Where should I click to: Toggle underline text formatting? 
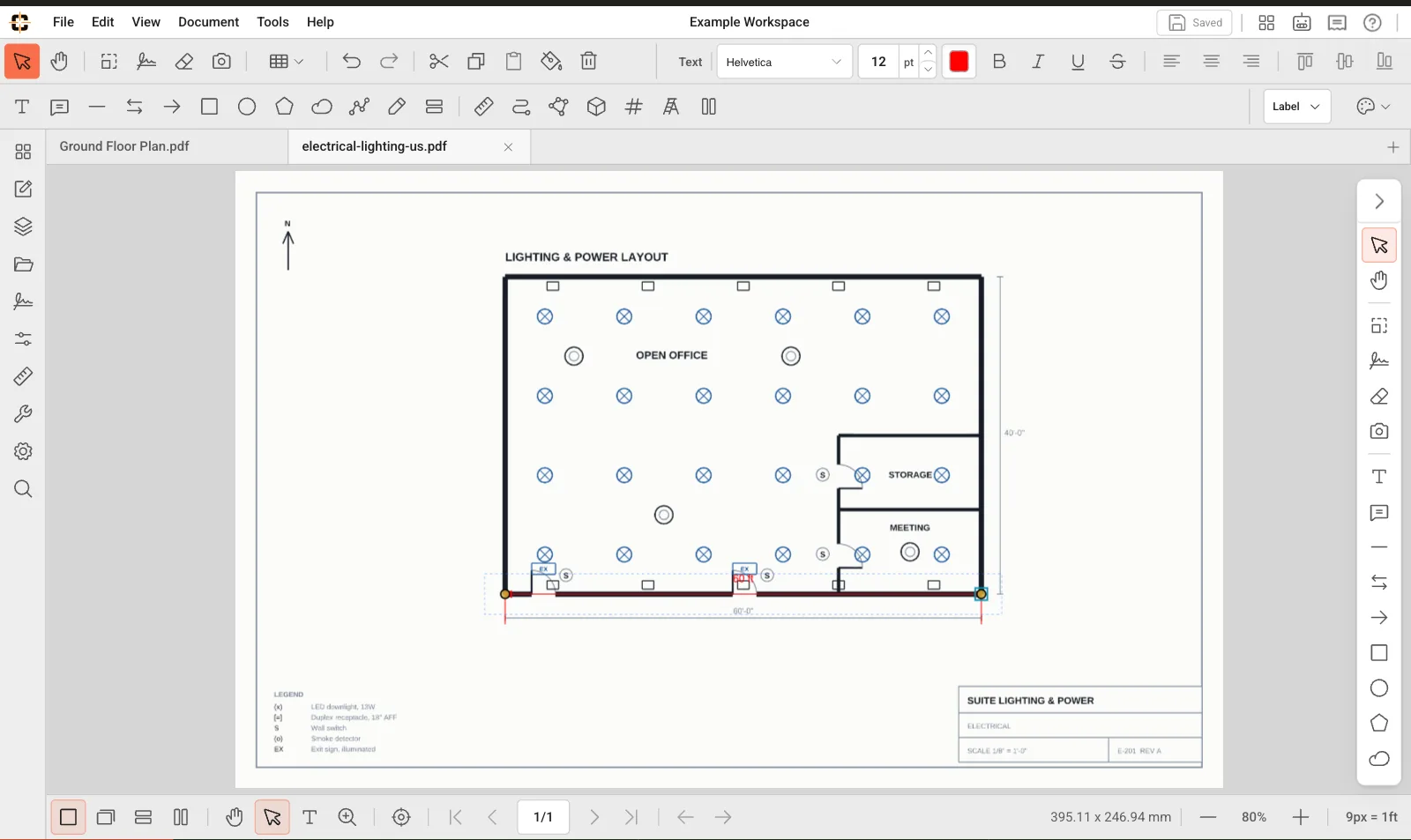(x=1078, y=62)
